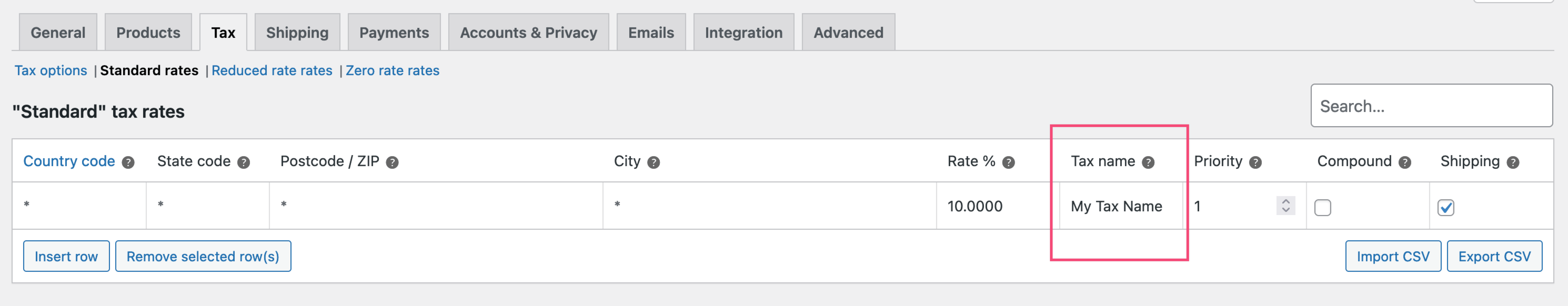This screenshot has height=306, width=1568.
Task: Sort rates by Country code
Action: (x=69, y=161)
